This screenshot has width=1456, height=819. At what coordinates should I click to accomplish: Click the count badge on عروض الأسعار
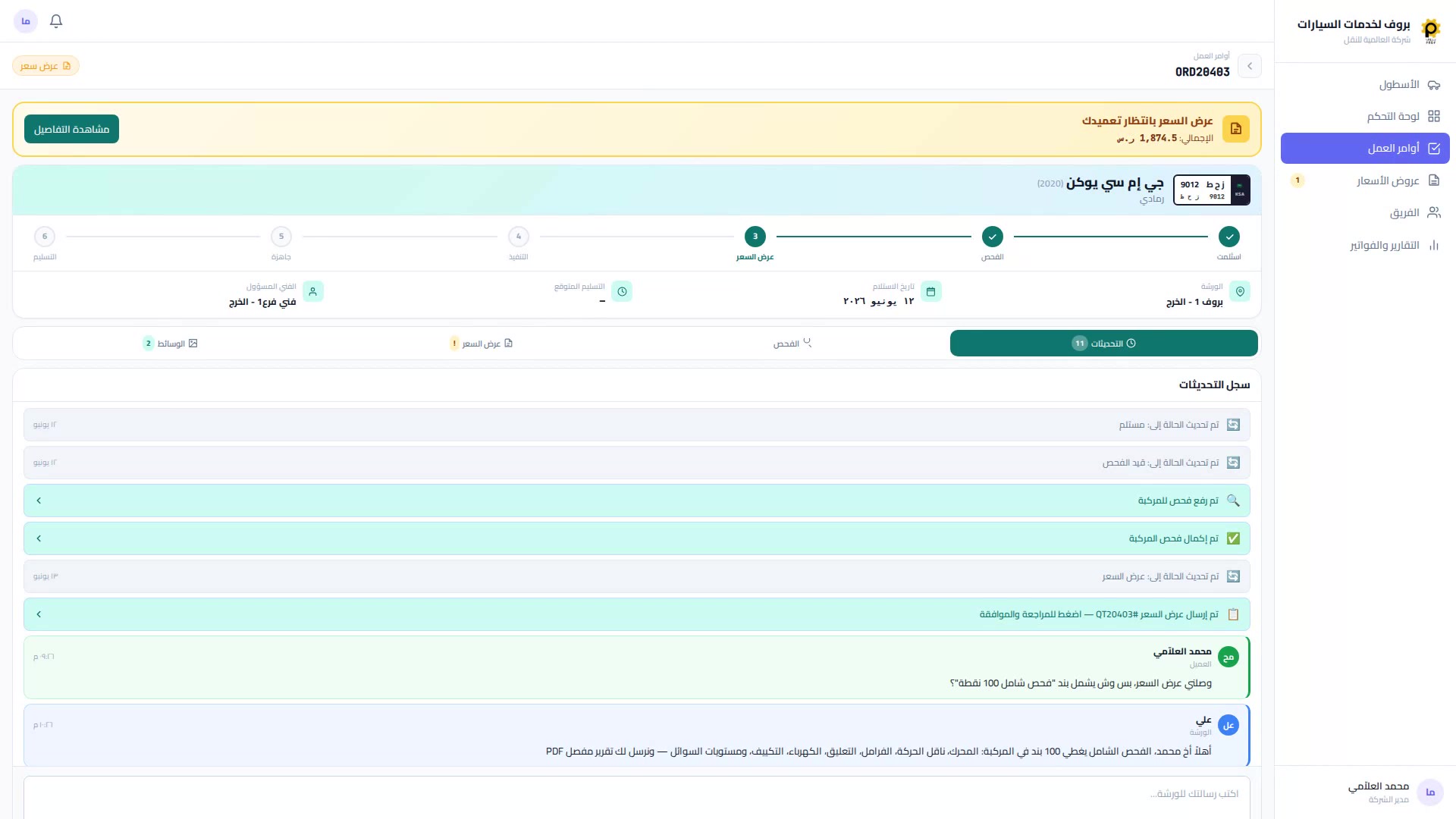[x=1298, y=180]
